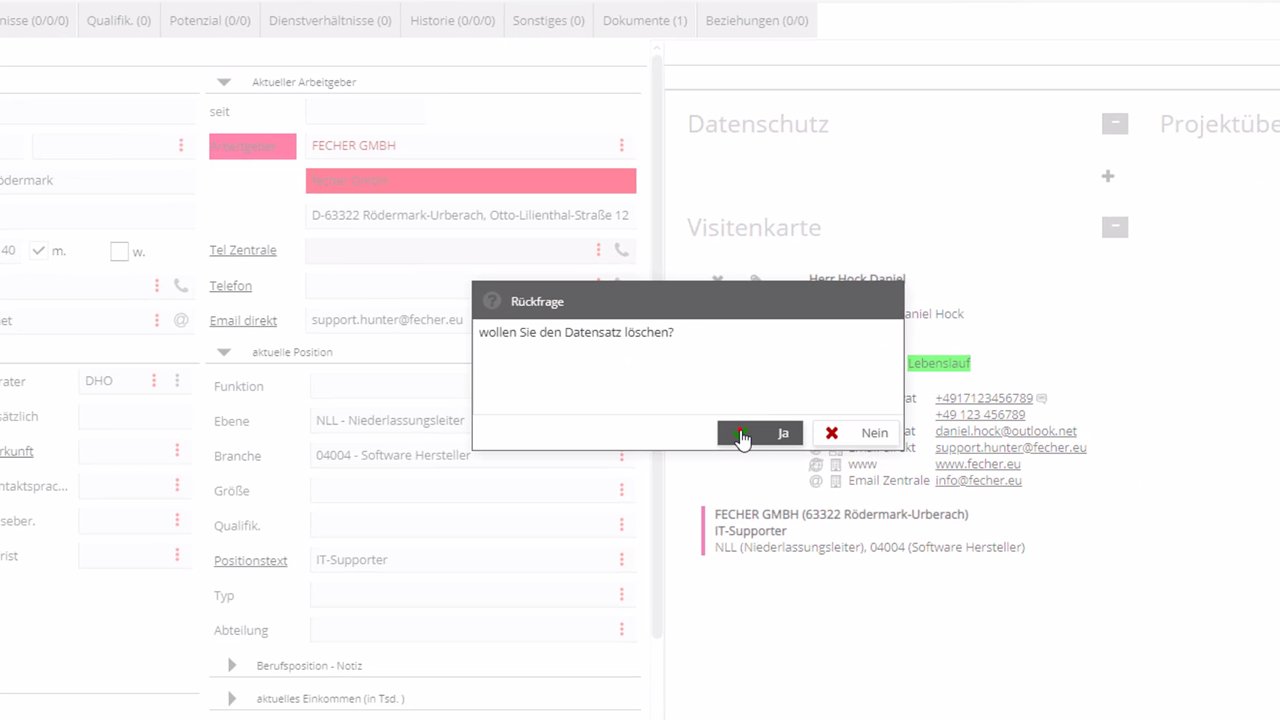Click the form panel vertical scrollbar

(657, 345)
